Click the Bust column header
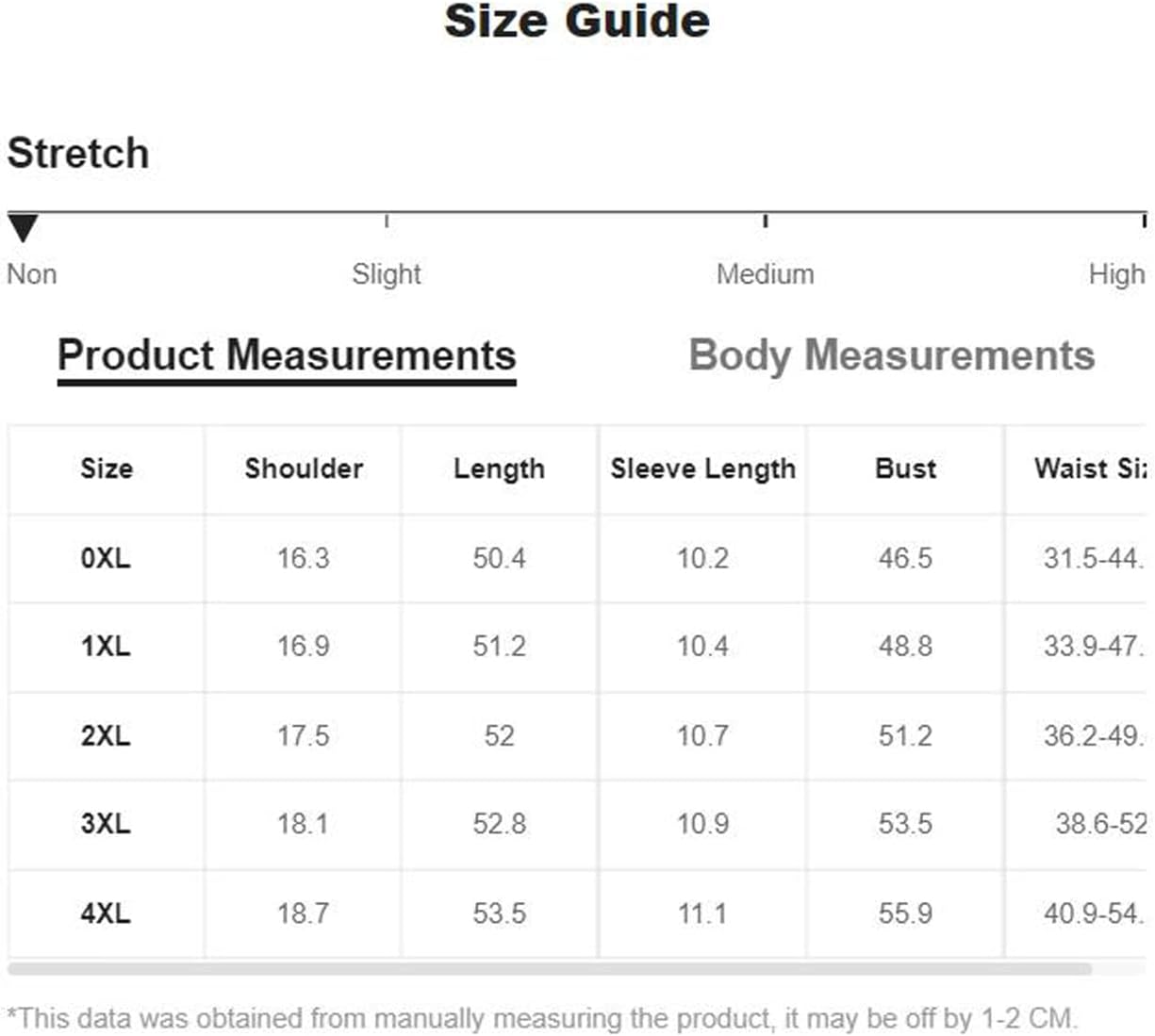Image resolution: width=1155 pixels, height=1036 pixels. 906,469
